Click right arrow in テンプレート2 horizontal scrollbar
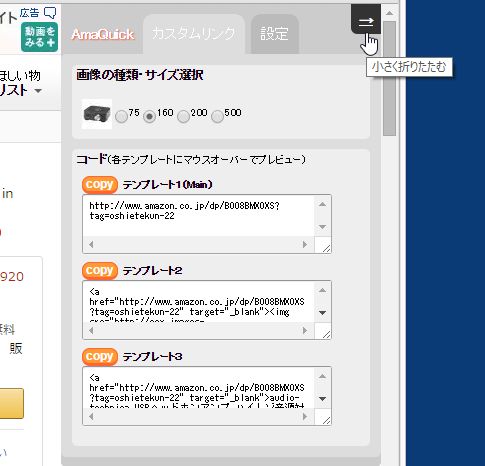 pyautogui.click(x=305, y=331)
